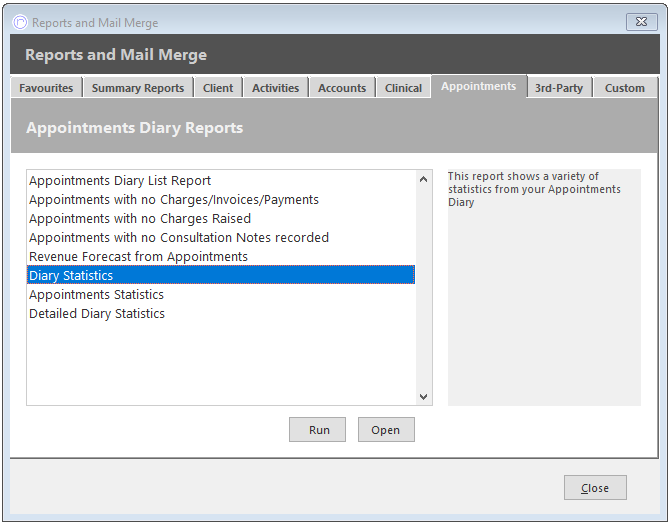Image resolution: width=671 pixels, height=525 pixels.
Task: Select Detailed Diary Statistics report
Action: pyautogui.click(x=221, y=313)
